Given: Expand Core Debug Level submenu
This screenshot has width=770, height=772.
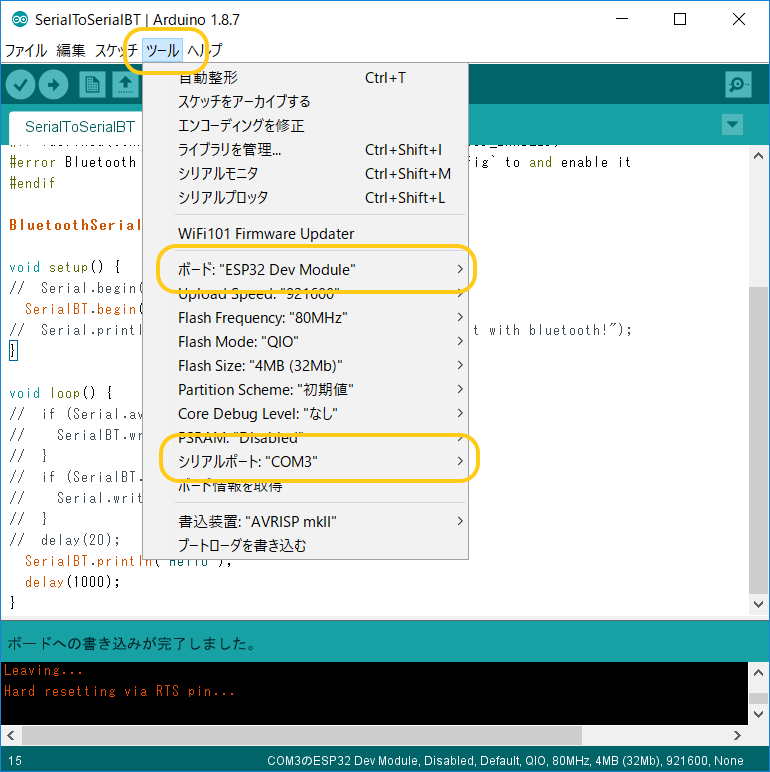Looking at the screenshot, I should click(305, 414).
